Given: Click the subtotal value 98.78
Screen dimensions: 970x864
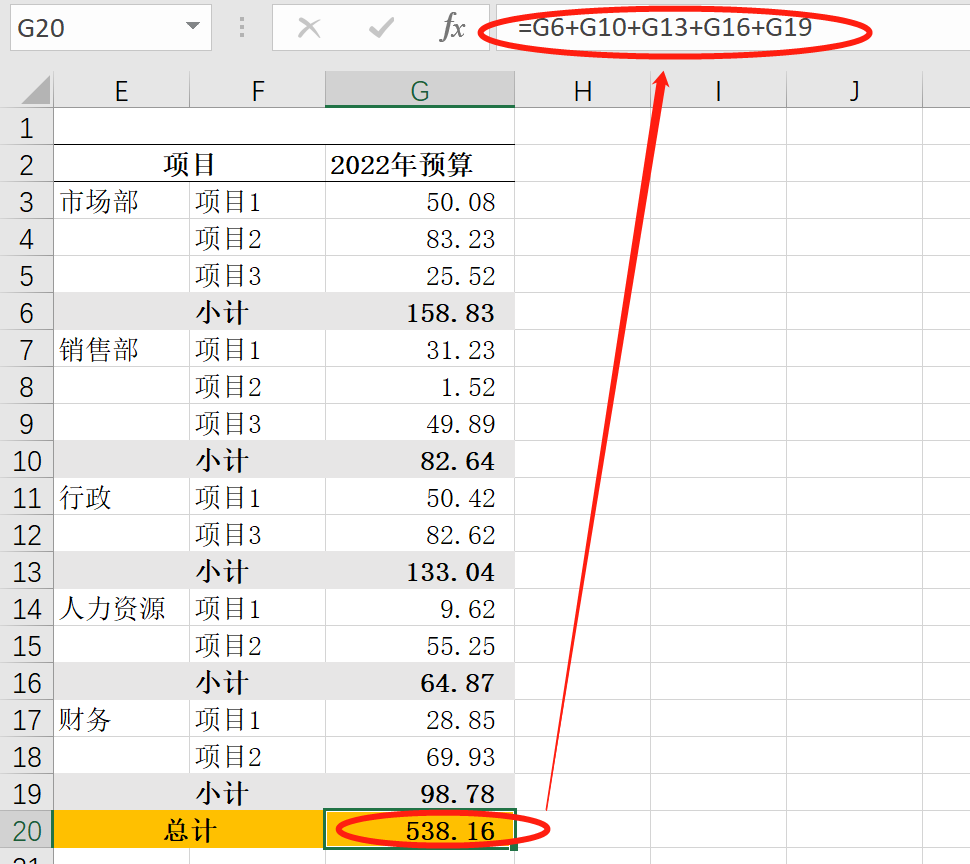Looking at the screenshot, I should 420,793.
